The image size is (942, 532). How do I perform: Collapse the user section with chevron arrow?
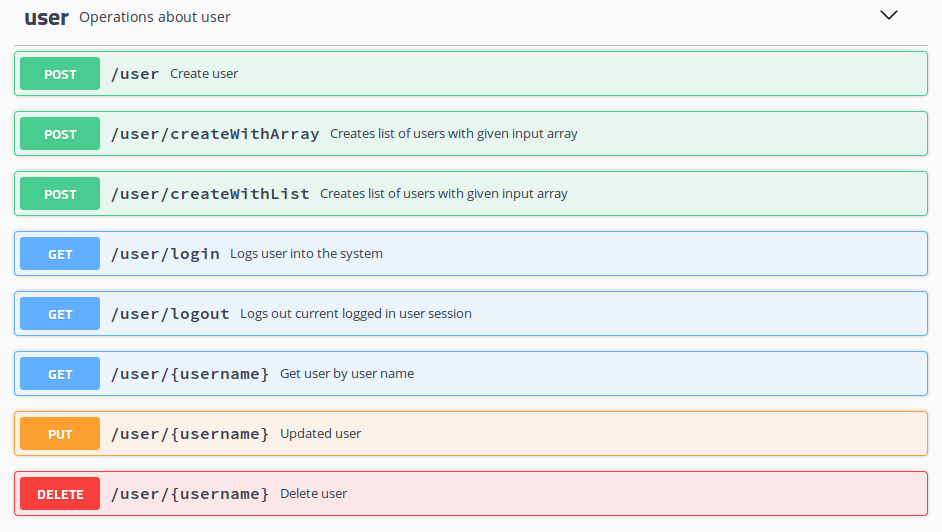(889, 15)
